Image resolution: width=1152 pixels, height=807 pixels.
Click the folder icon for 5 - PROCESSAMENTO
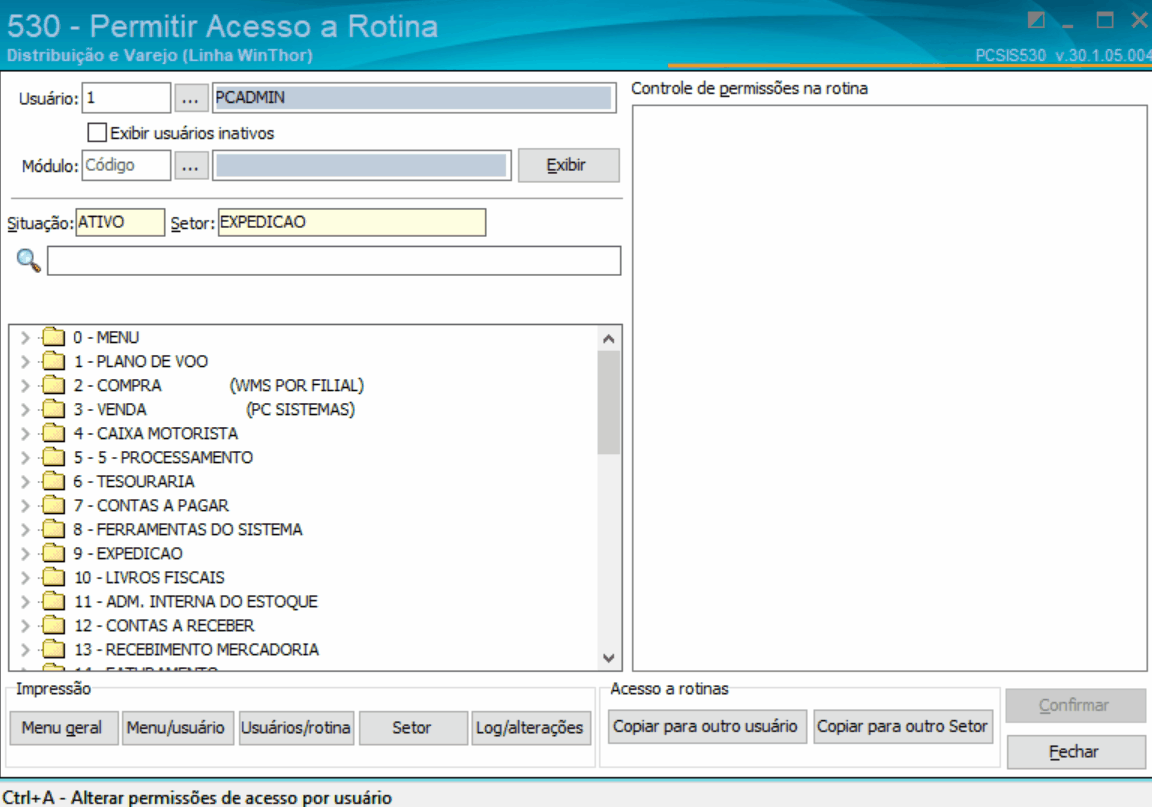coord(53,457)
